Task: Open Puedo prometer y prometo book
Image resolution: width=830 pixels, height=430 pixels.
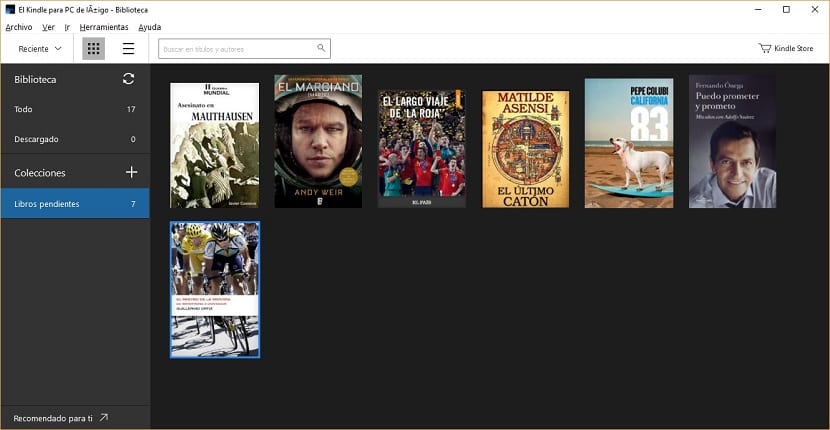Action: click(733, 141)
